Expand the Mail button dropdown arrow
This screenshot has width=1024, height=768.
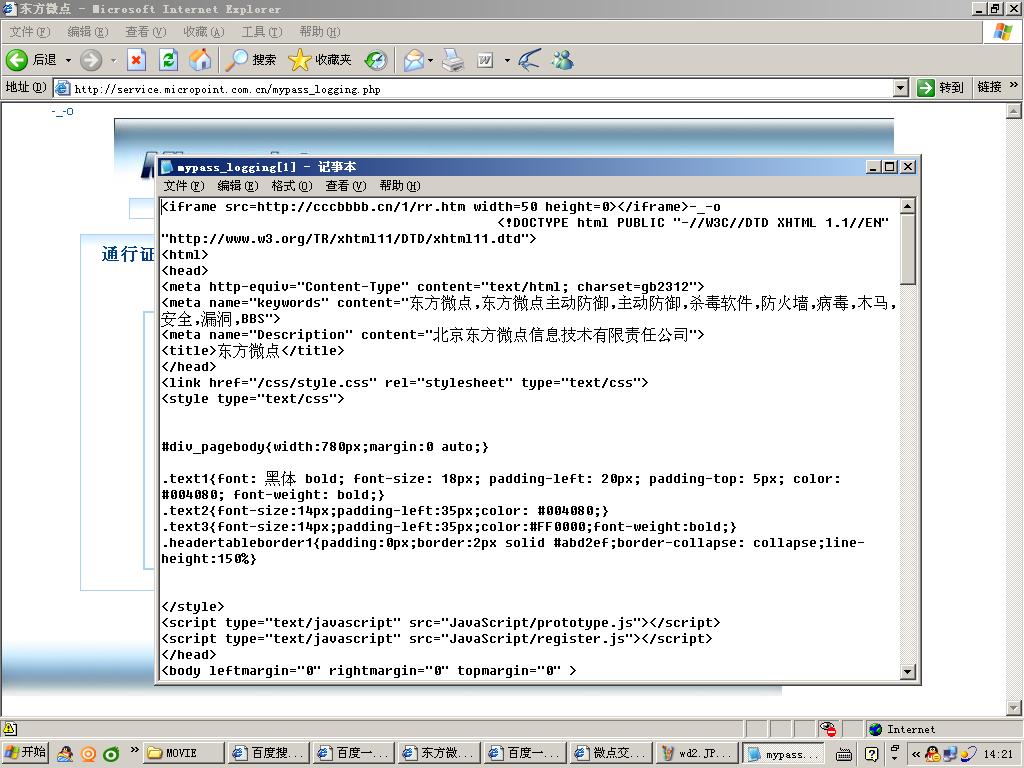click(x=430, y=61)
